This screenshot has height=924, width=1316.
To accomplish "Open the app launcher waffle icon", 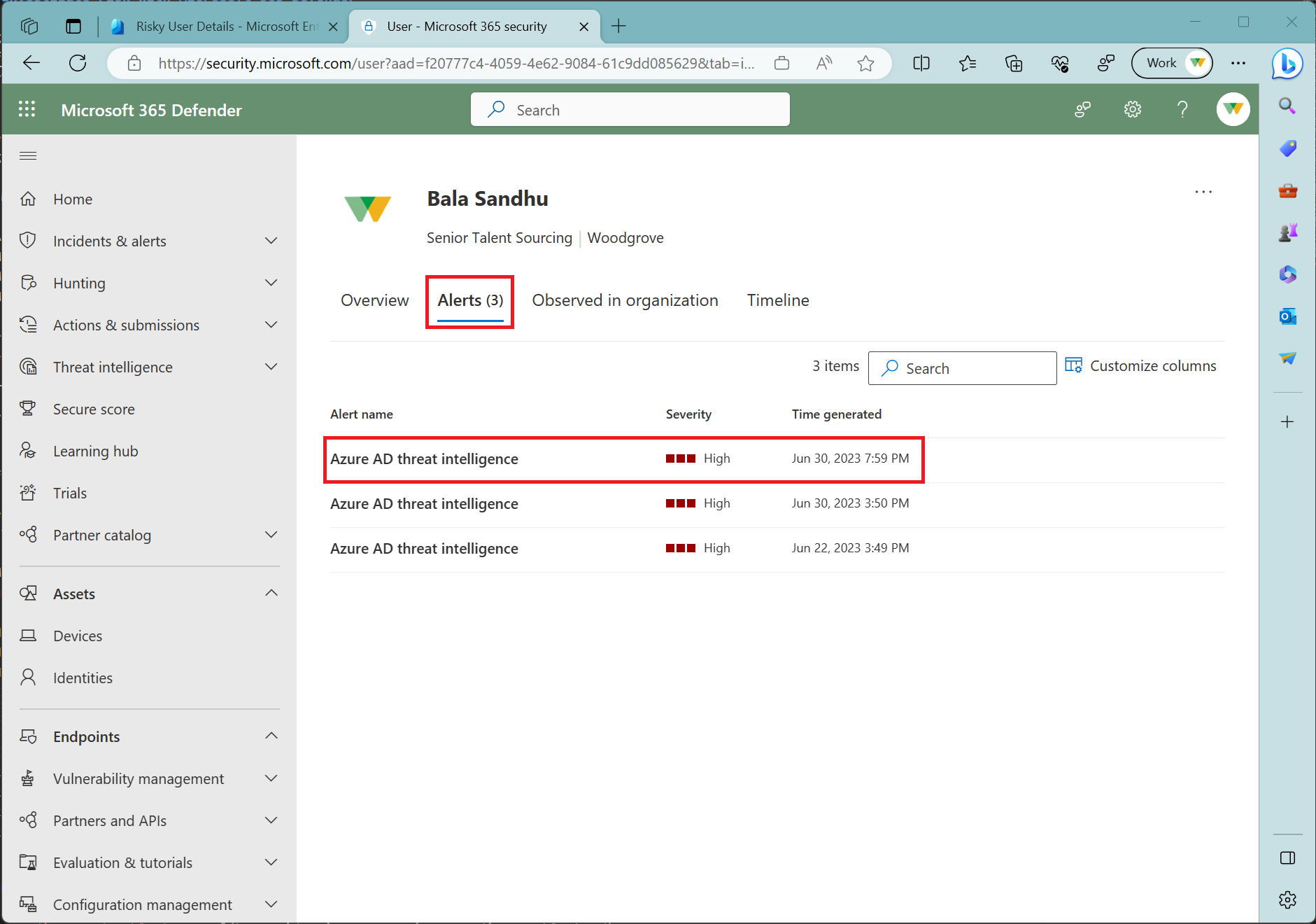I will click(x=27, y=109).
